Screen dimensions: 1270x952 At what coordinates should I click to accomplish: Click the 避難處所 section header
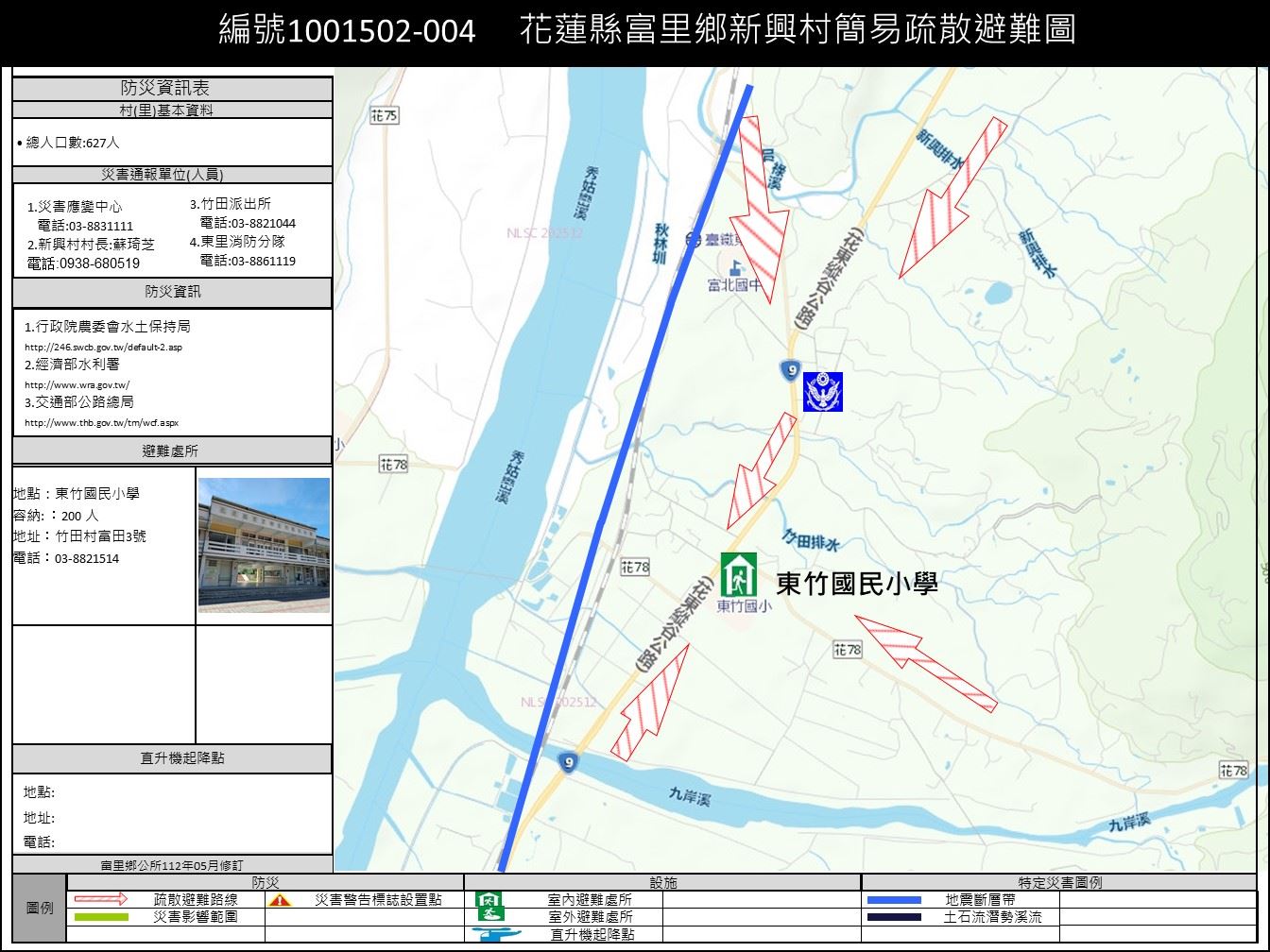(x=172, y=450)
